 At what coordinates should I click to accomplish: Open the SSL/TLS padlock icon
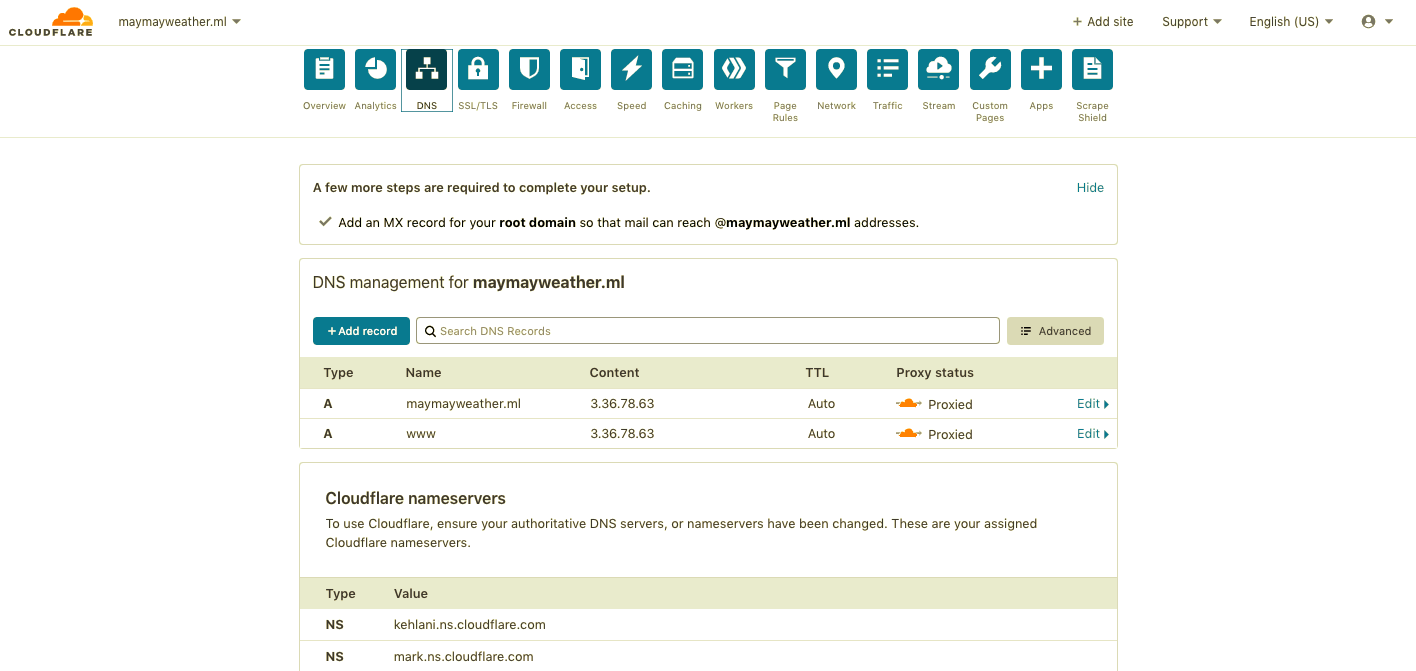[478, 69]
